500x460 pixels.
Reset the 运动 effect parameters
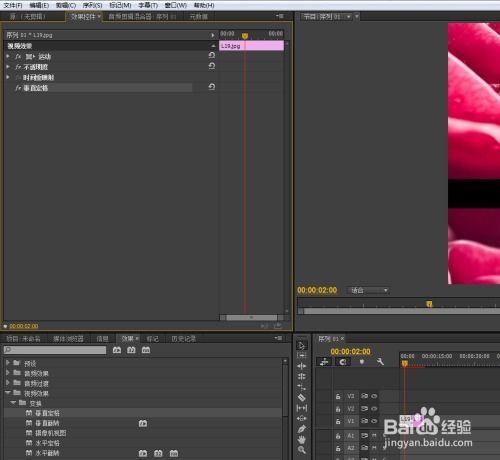click(212, 56)
